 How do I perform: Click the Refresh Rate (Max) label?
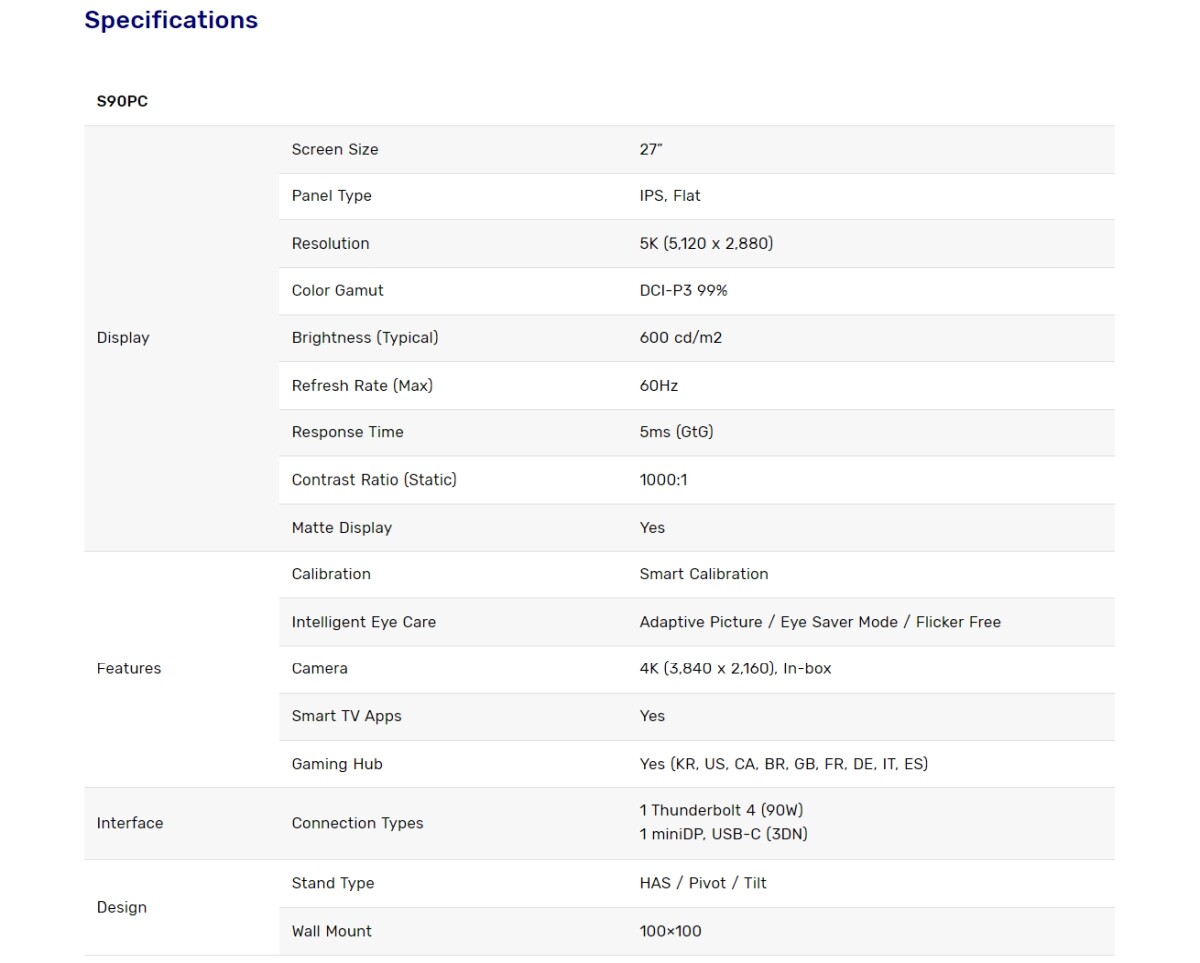[x=362, y=385]
